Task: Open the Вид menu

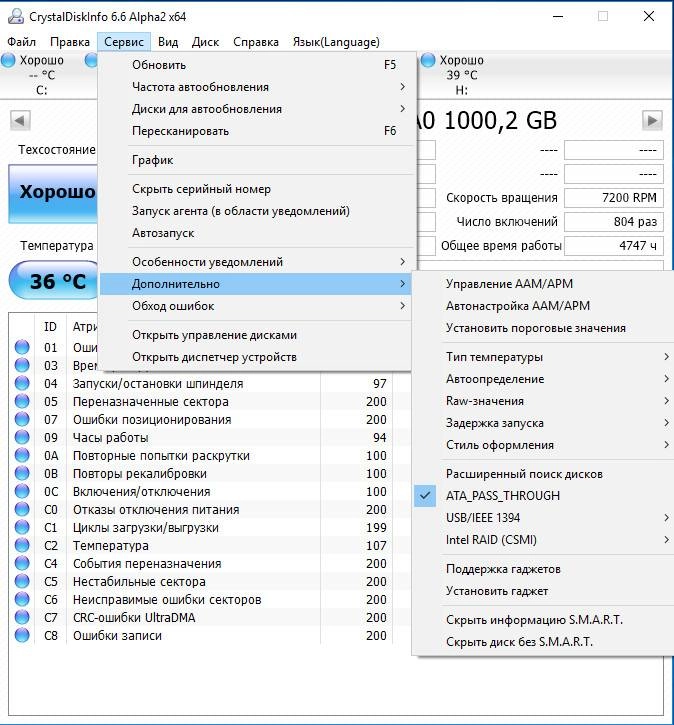Action: [168, 42]
